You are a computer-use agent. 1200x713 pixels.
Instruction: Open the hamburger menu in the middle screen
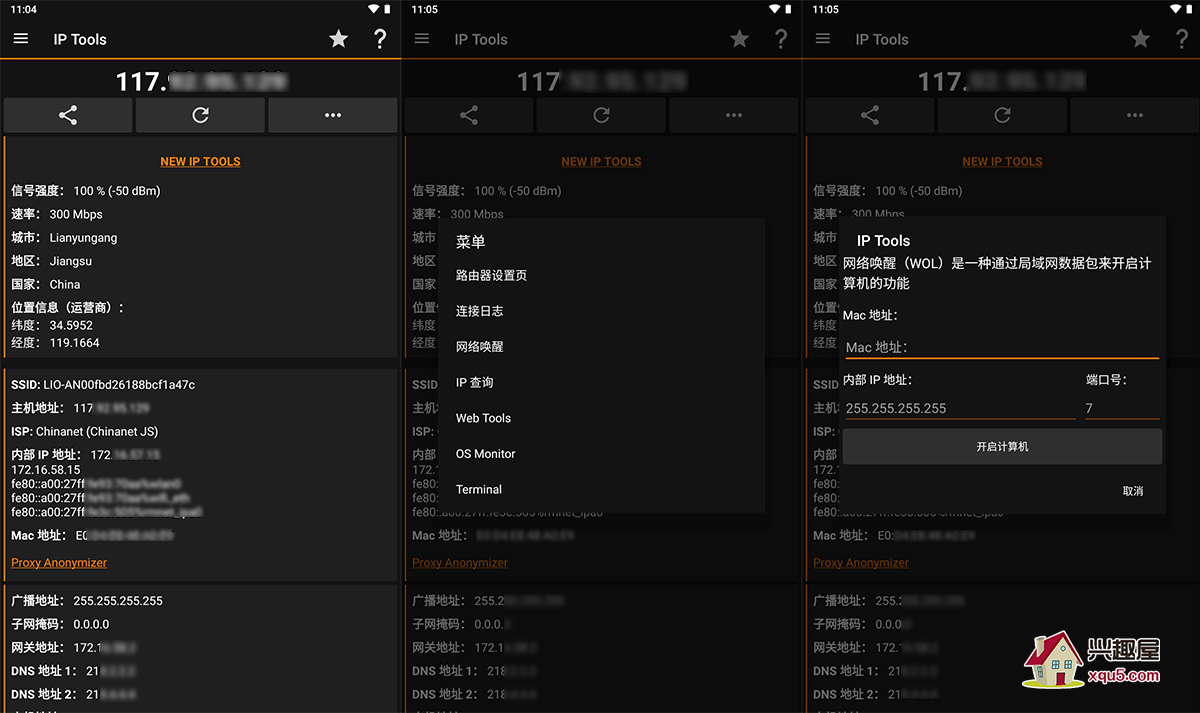tap(422, 39)
